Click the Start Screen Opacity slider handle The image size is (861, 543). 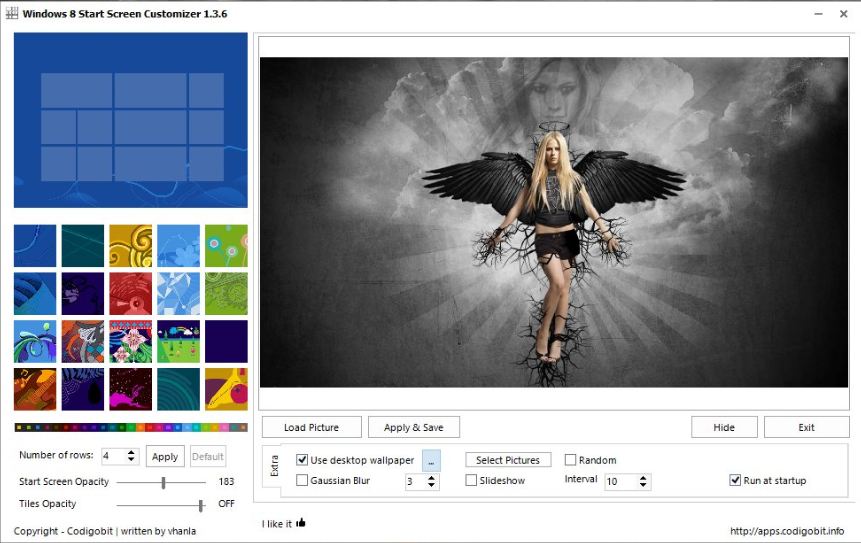(163, 482)
